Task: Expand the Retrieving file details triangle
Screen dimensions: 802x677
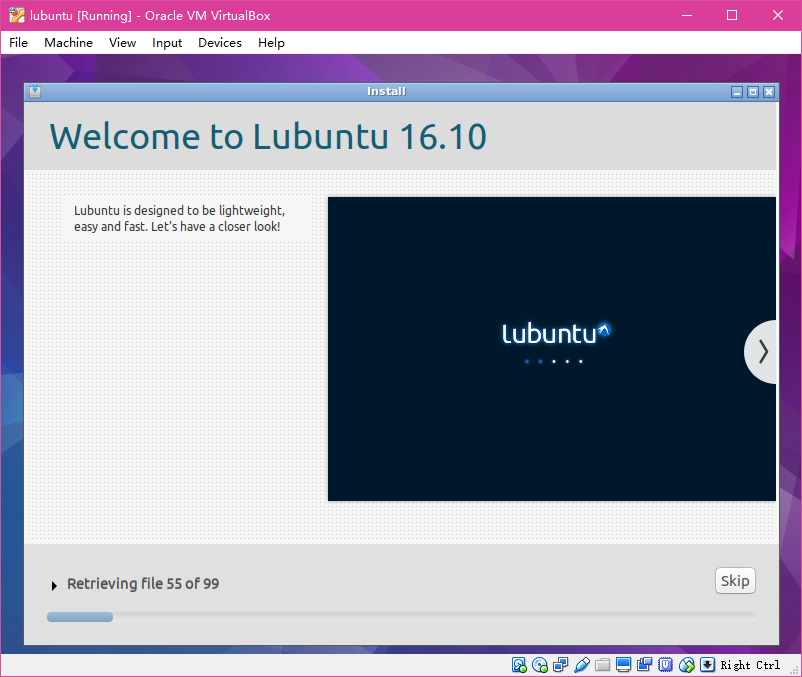Action: coord(54,585)
